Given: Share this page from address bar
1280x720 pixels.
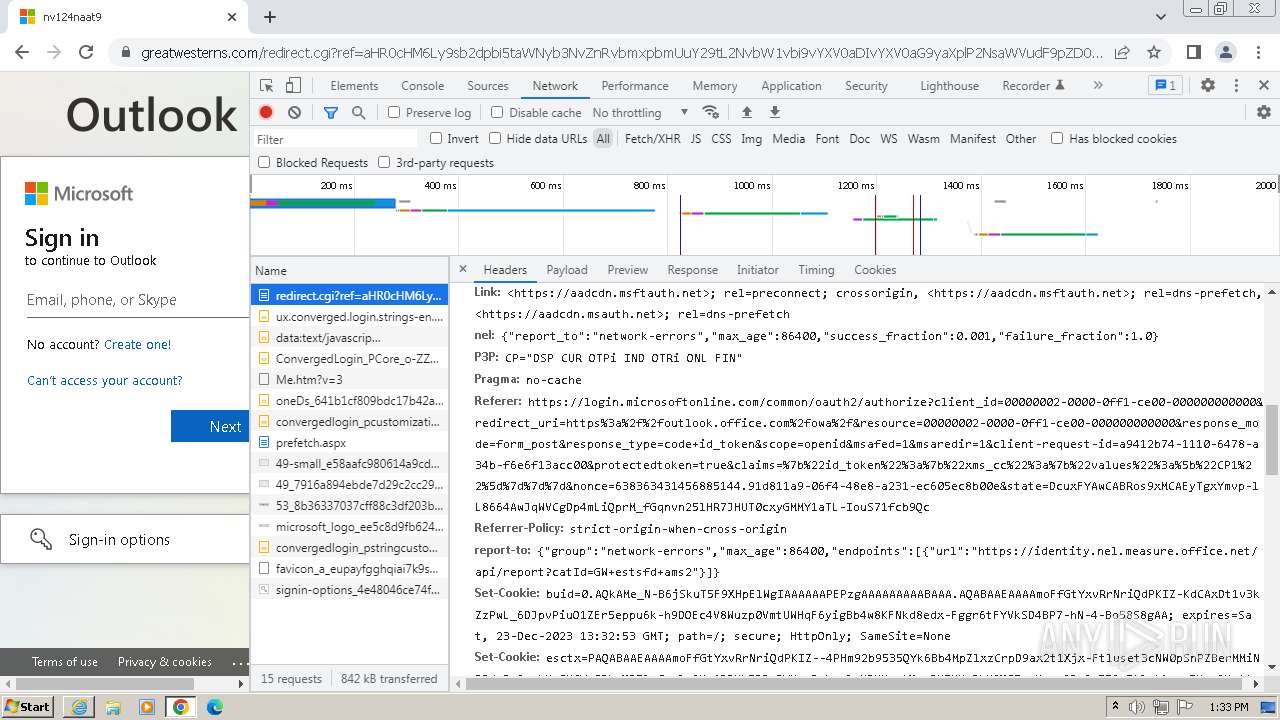Looking at the screenshot, I should pos(1122,52).
